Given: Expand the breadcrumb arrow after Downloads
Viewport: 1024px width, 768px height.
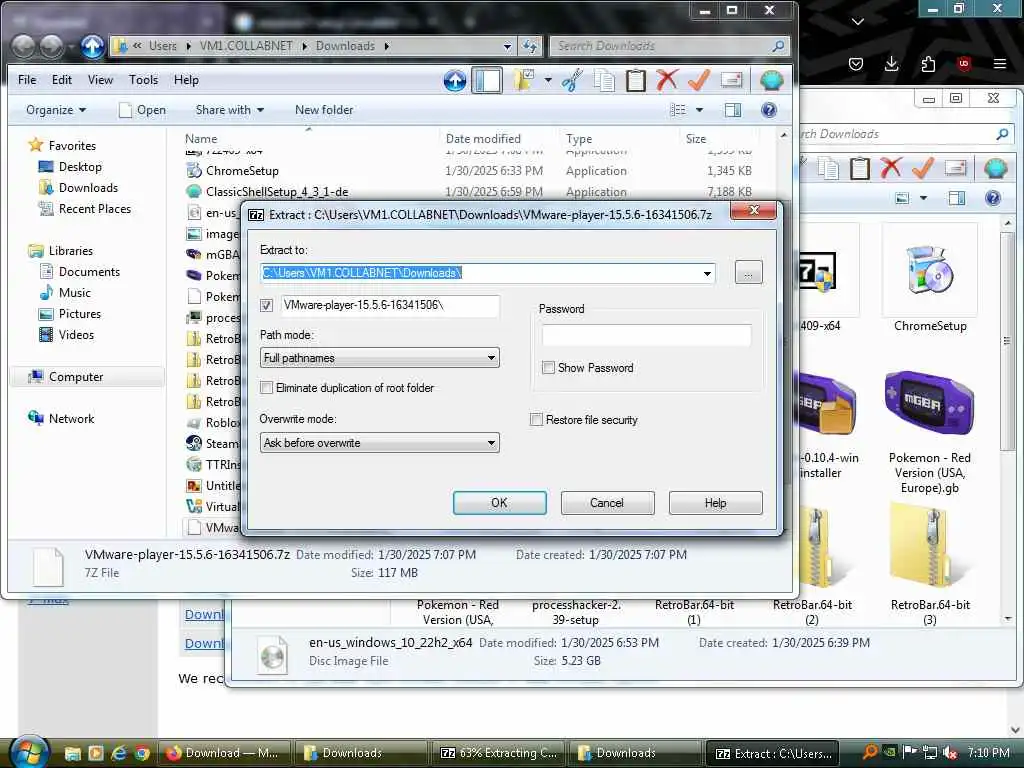Looking at the screenshot, I should click(x=387, y=46).
